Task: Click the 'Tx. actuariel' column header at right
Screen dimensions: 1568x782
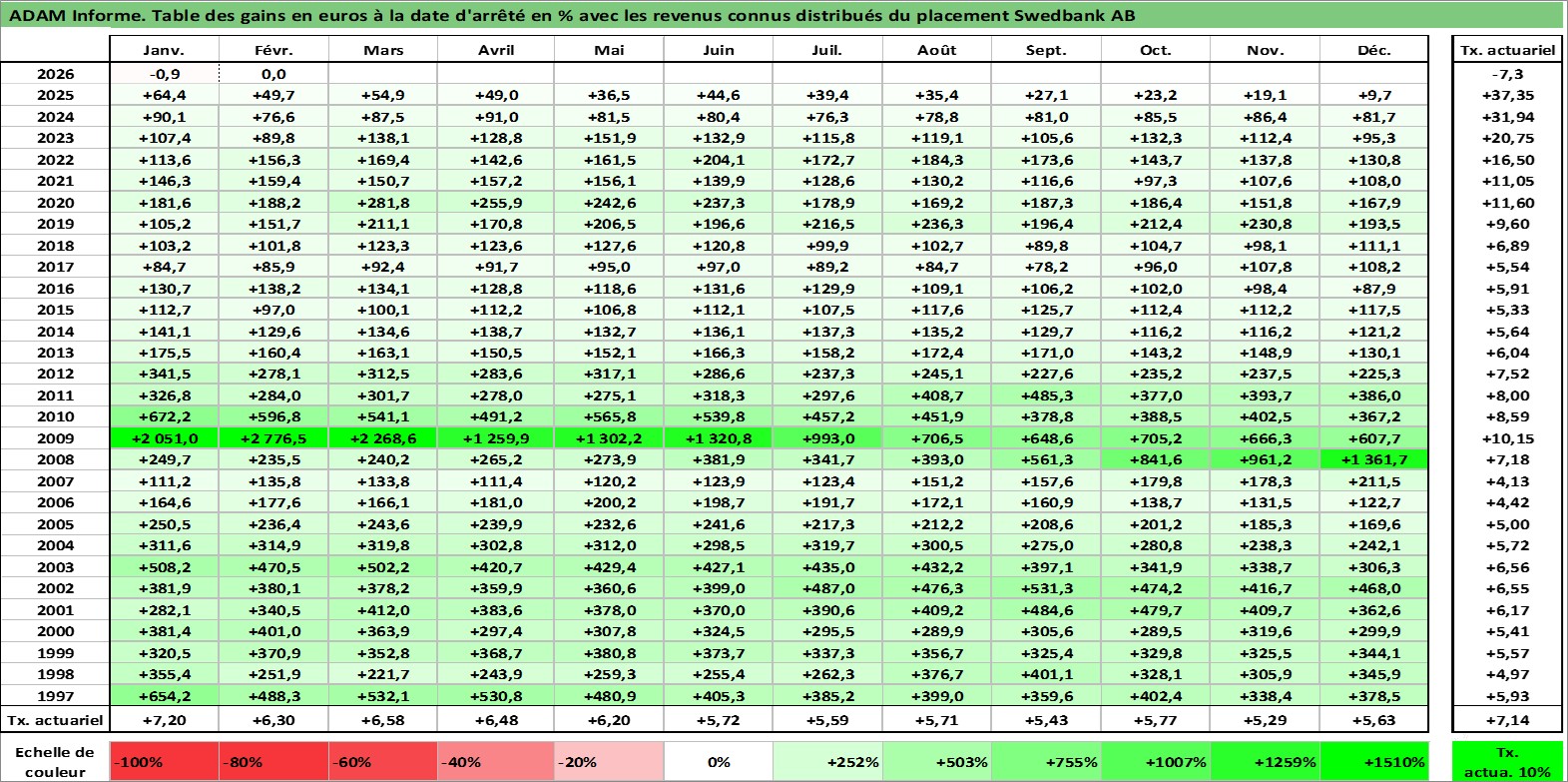Action: click(1507, 50)
